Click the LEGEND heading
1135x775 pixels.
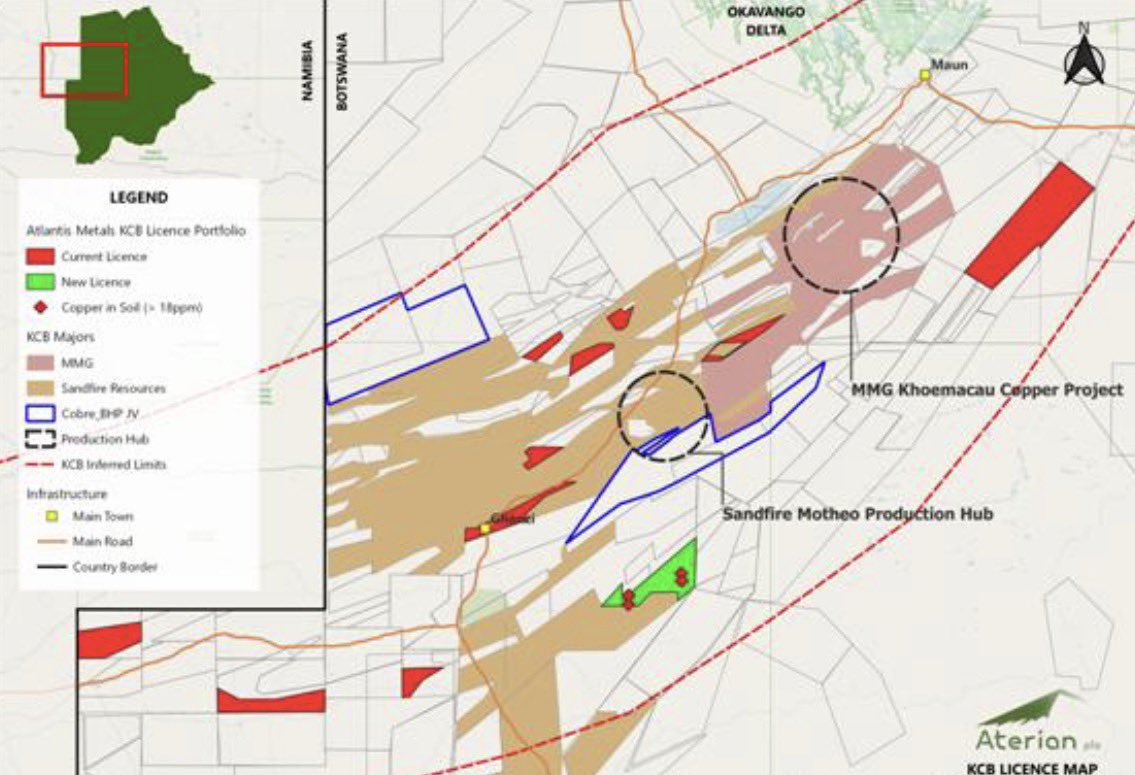pyautogui.click(x=139, y=198)
